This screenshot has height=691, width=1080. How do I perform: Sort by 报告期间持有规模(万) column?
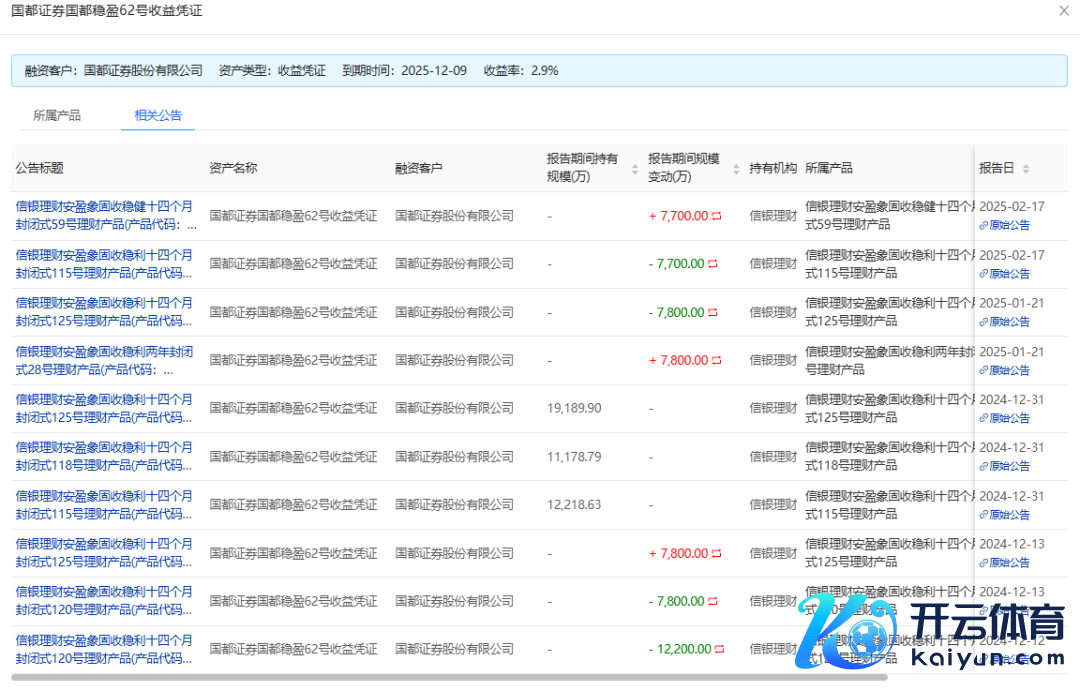635,169
